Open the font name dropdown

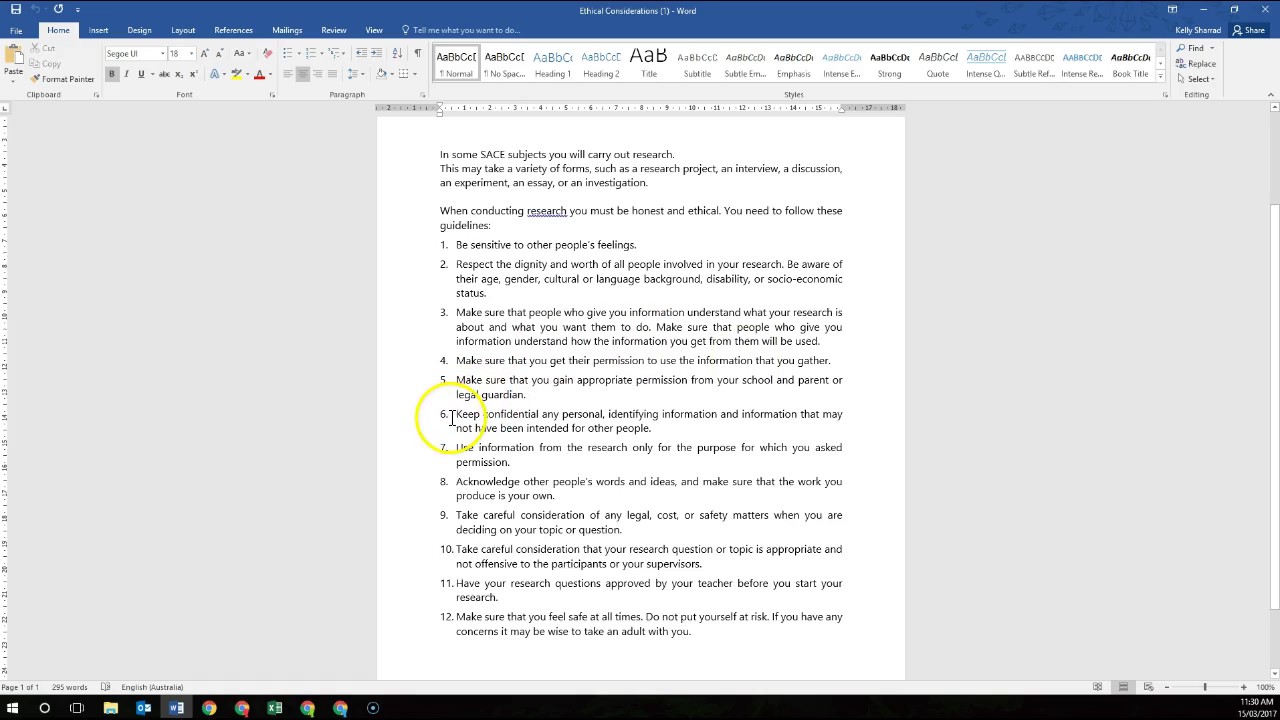(x=162, y=54)
